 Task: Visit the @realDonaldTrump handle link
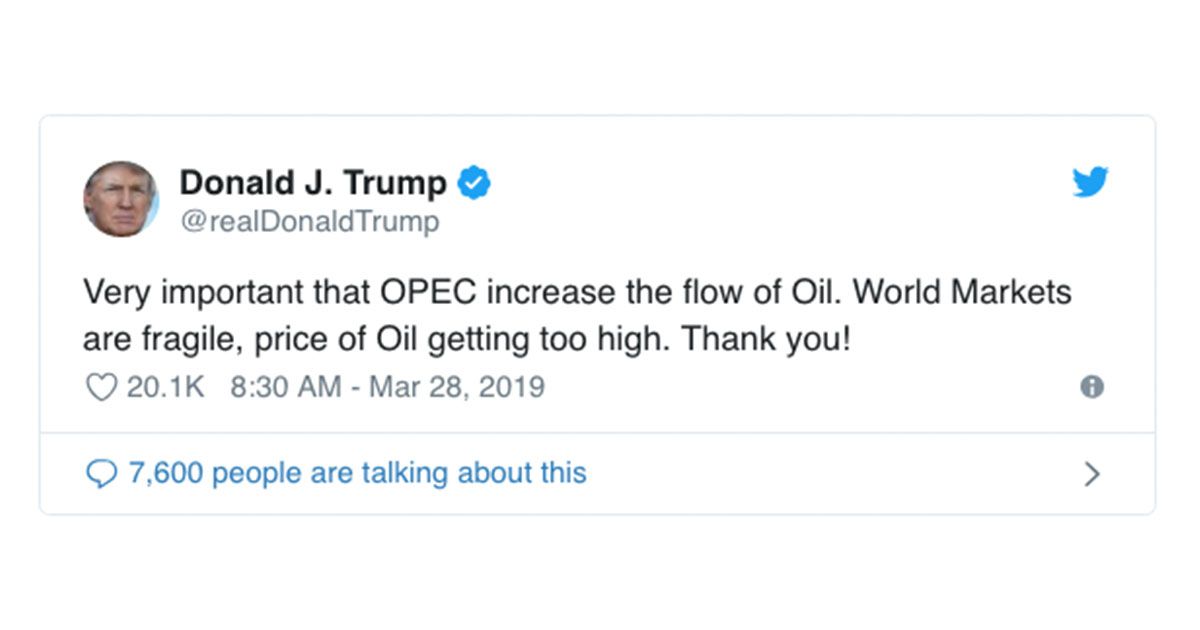pyautogui.click(x=309, y=221)
